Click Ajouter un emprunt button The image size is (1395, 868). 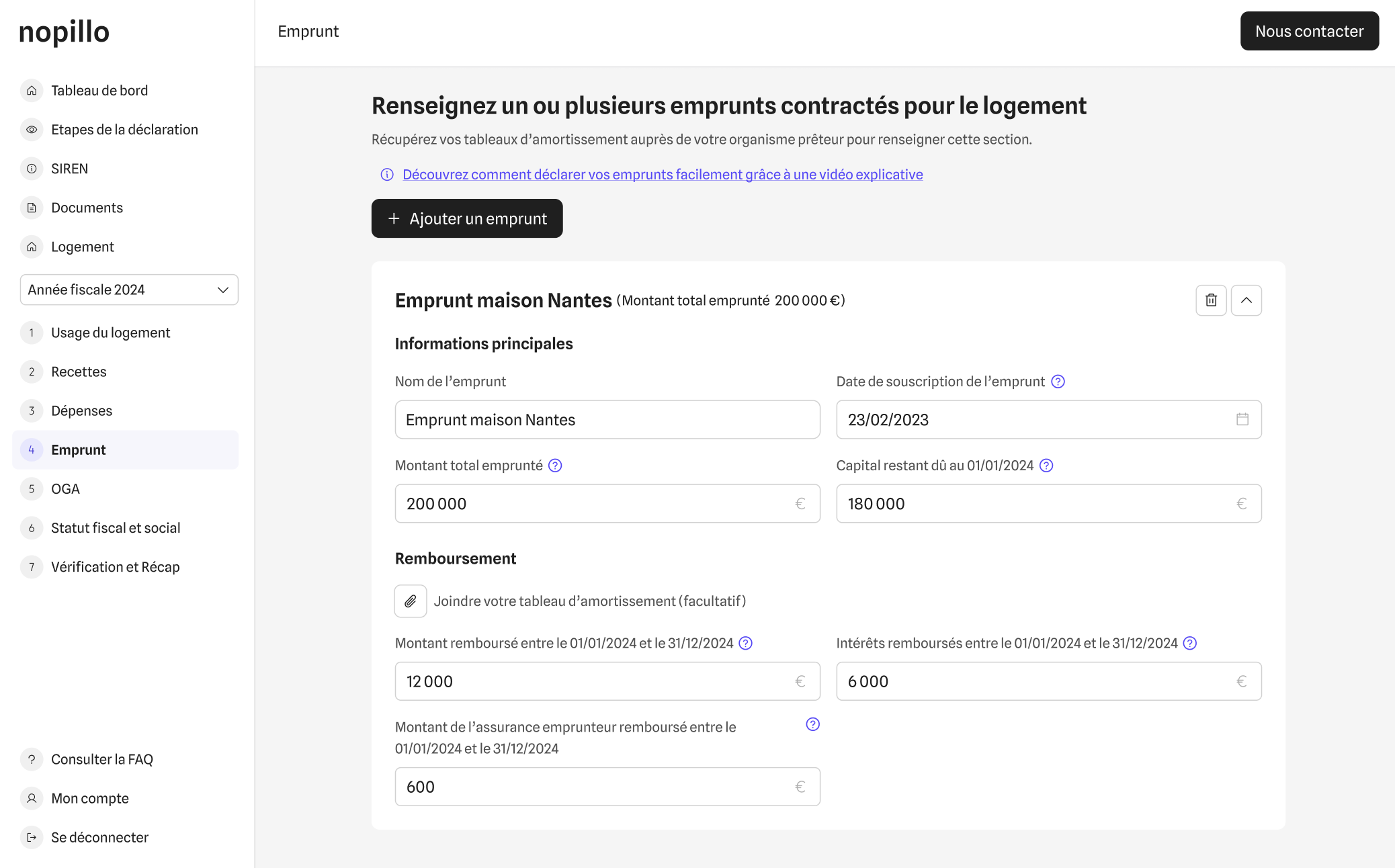(467, 218)
